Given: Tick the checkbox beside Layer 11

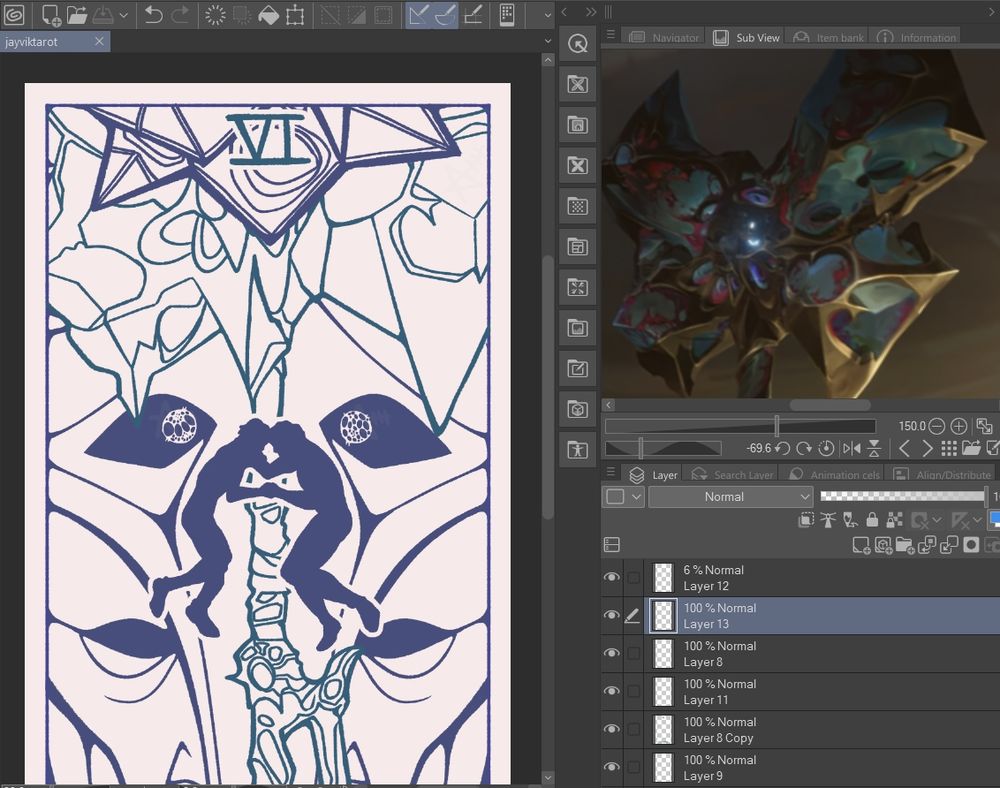Looking at the screenshot, I should click(633, 692).
